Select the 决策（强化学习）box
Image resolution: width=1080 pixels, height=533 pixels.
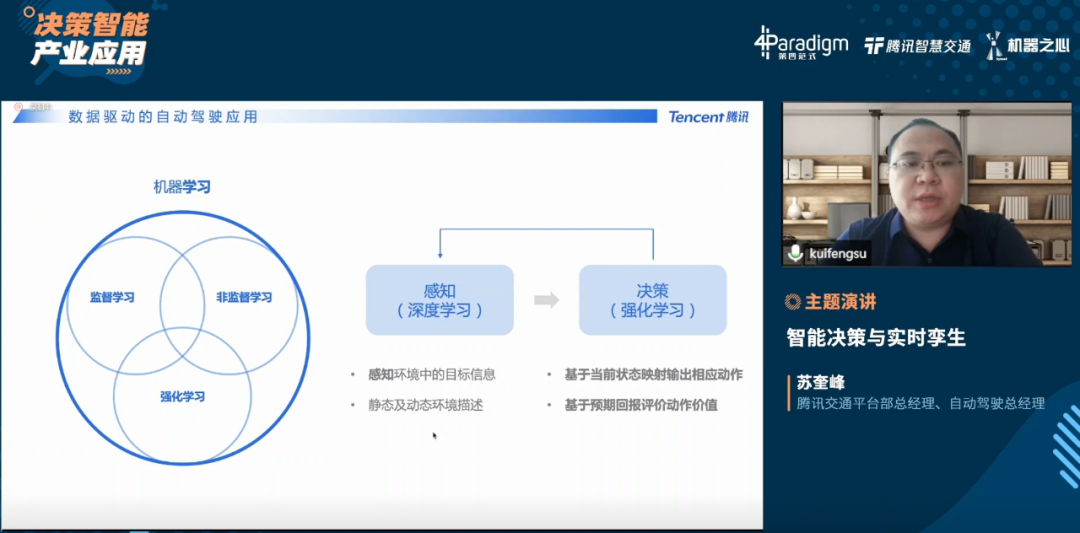tap(652, 300)
